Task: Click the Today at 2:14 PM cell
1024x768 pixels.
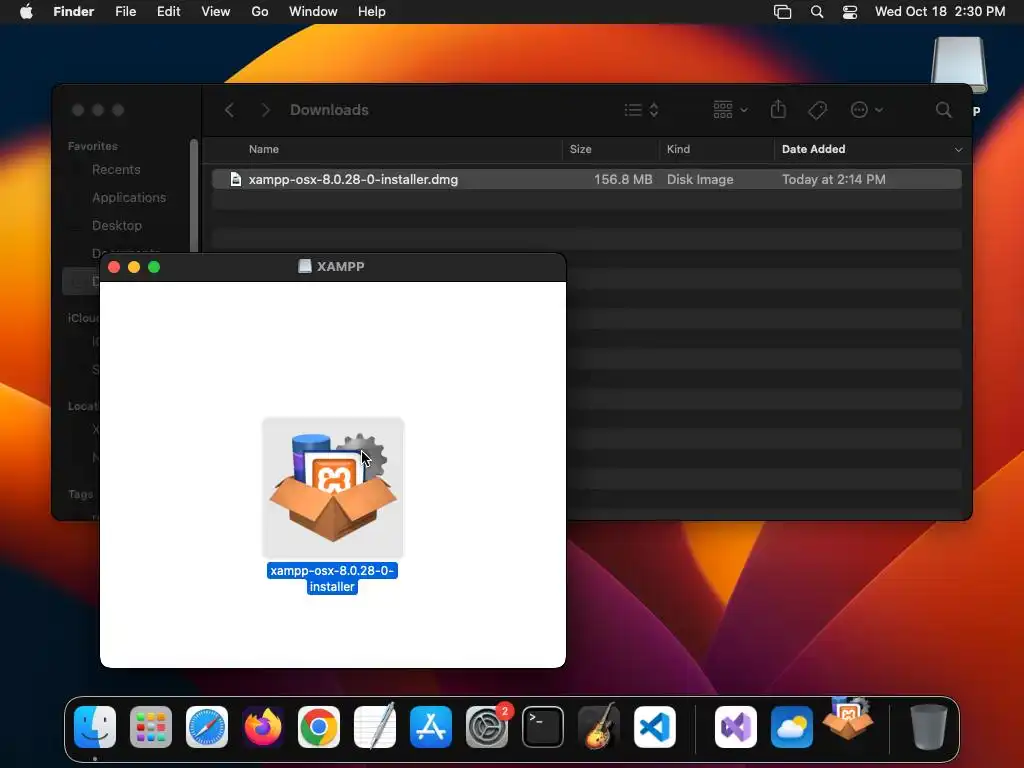Action: pyautogui.click(x=833, y=179)
